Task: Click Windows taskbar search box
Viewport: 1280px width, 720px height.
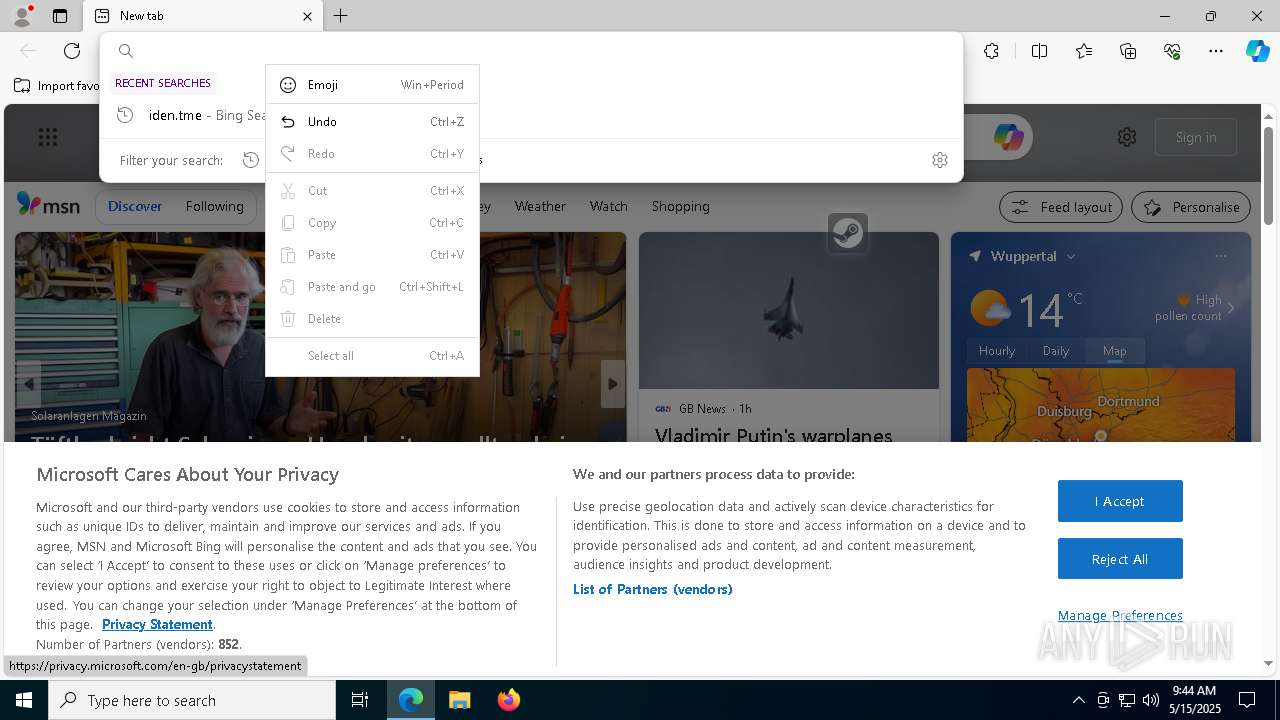Action: (x=192, y=700)
